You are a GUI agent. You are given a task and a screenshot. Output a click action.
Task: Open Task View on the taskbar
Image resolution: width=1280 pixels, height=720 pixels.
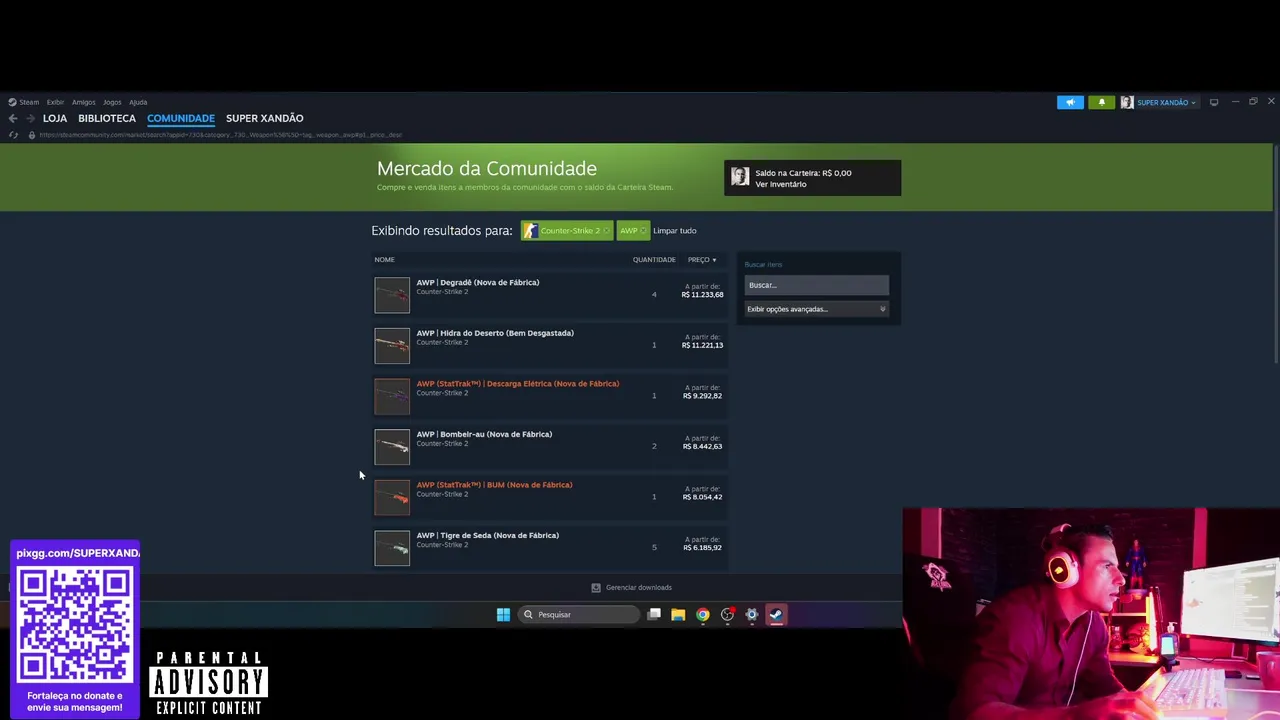pyautogui.click(x=654, y=615)
